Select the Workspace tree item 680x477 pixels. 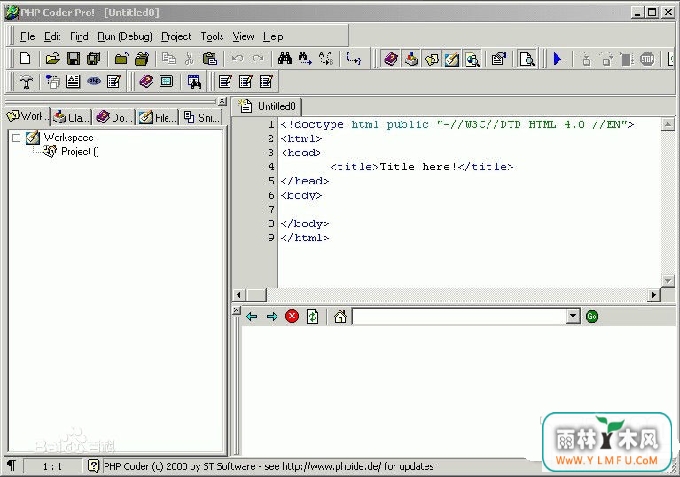(69, 137)
